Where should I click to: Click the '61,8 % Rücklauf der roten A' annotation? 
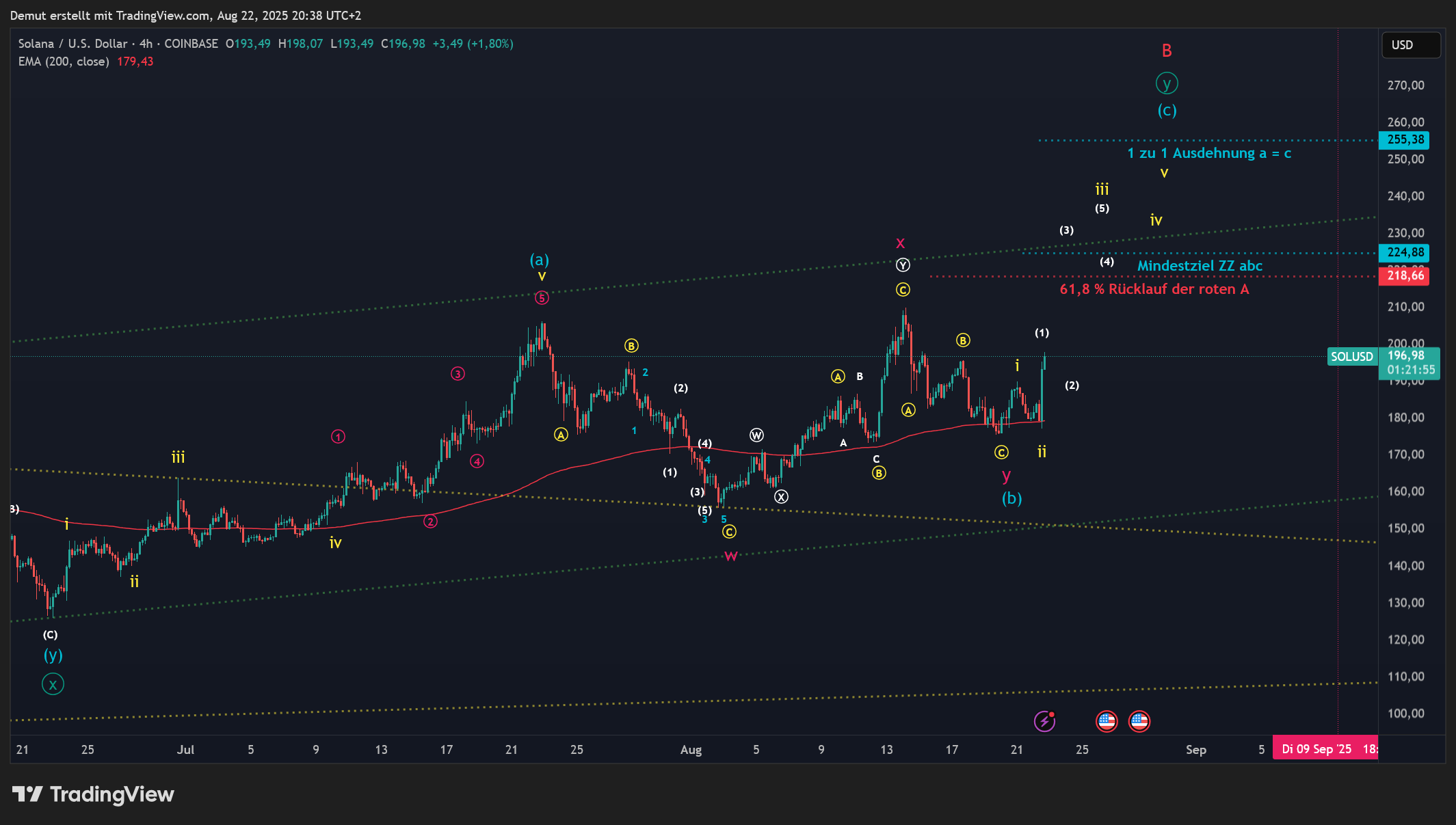pos(1154,289)
